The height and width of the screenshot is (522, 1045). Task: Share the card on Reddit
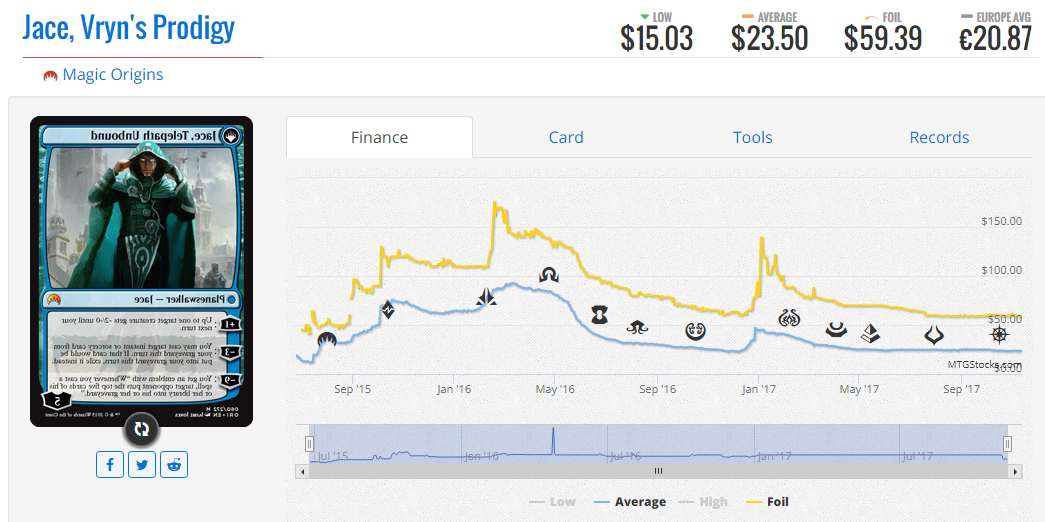click(174, 465)
